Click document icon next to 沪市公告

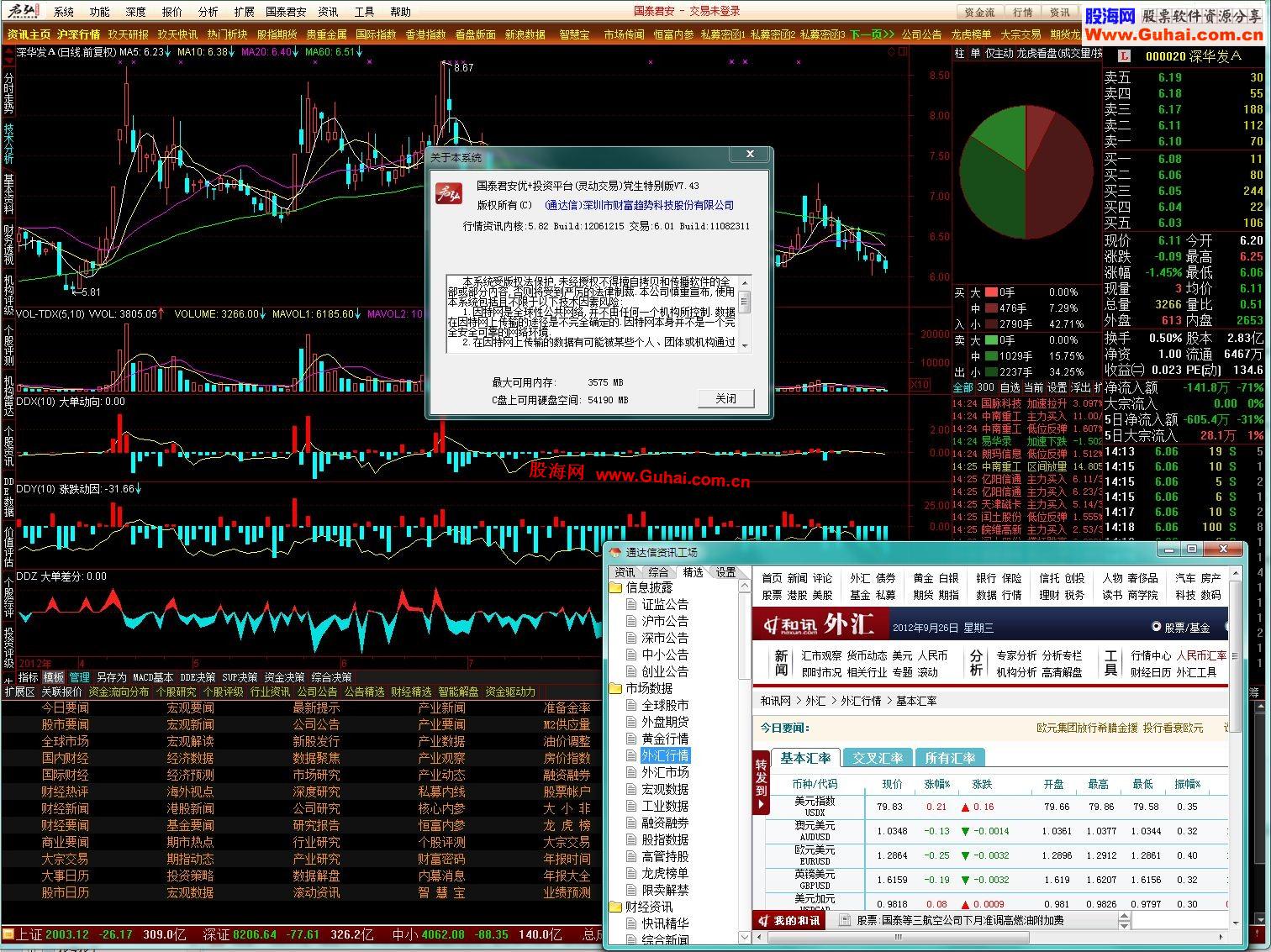point(631,621)
